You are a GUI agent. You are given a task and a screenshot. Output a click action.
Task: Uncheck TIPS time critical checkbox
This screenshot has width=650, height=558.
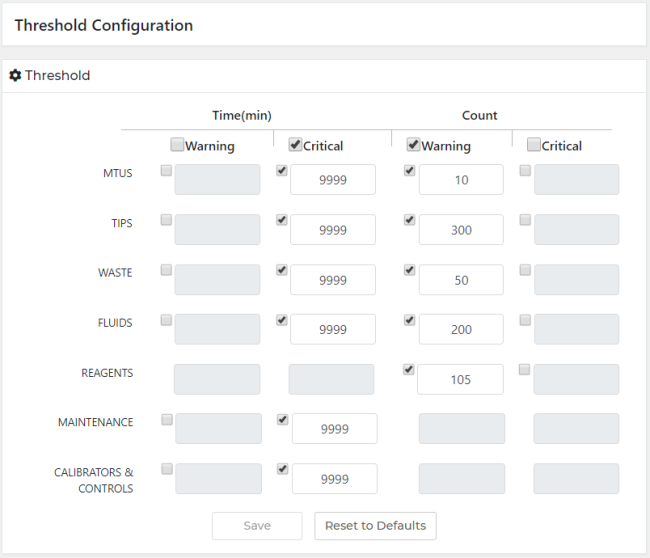click(281, 220)
